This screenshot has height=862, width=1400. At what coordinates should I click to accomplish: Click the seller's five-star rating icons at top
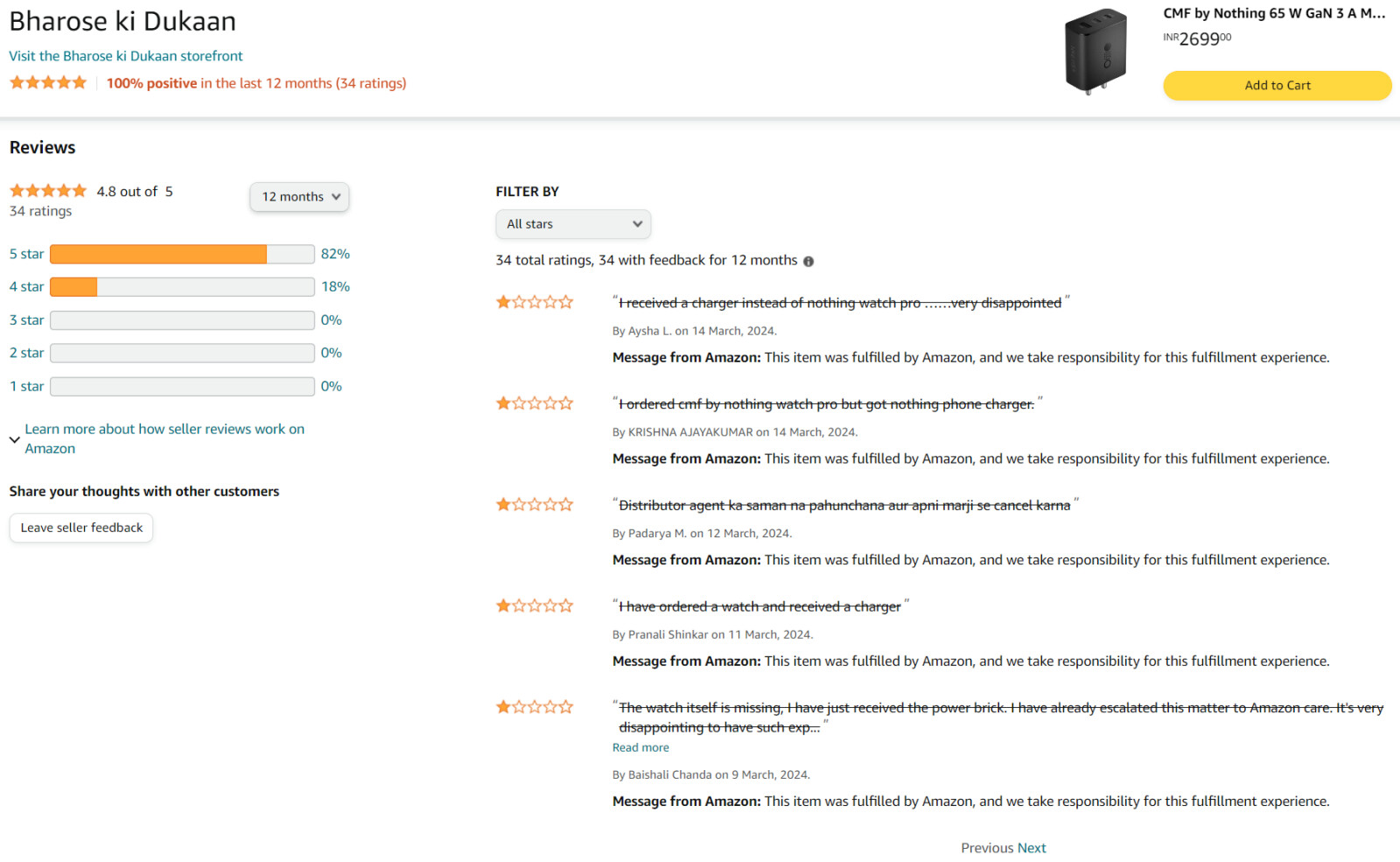pos(48,83)
